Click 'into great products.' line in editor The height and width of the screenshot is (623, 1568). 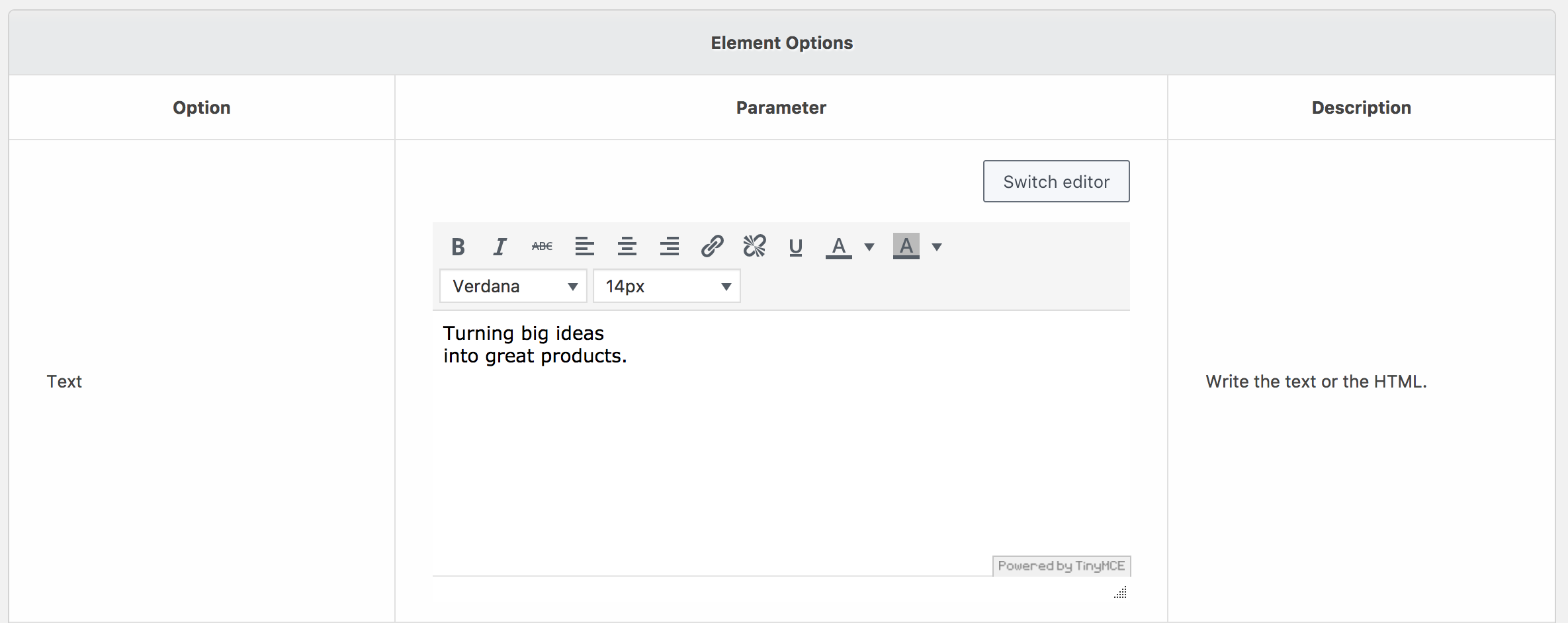click(x=535, y=356)
